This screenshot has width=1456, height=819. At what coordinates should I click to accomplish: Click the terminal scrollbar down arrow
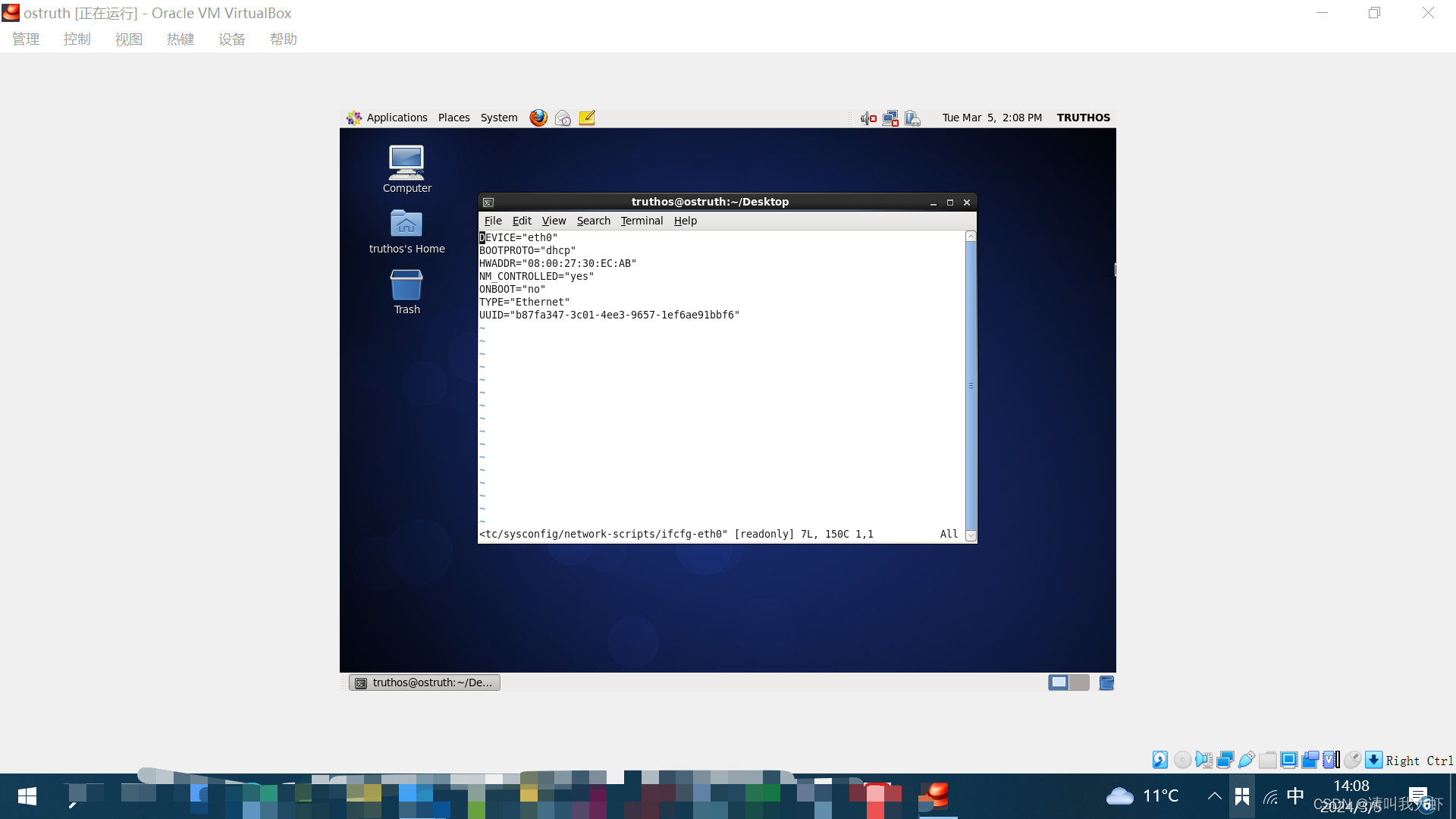coord(971,536)
